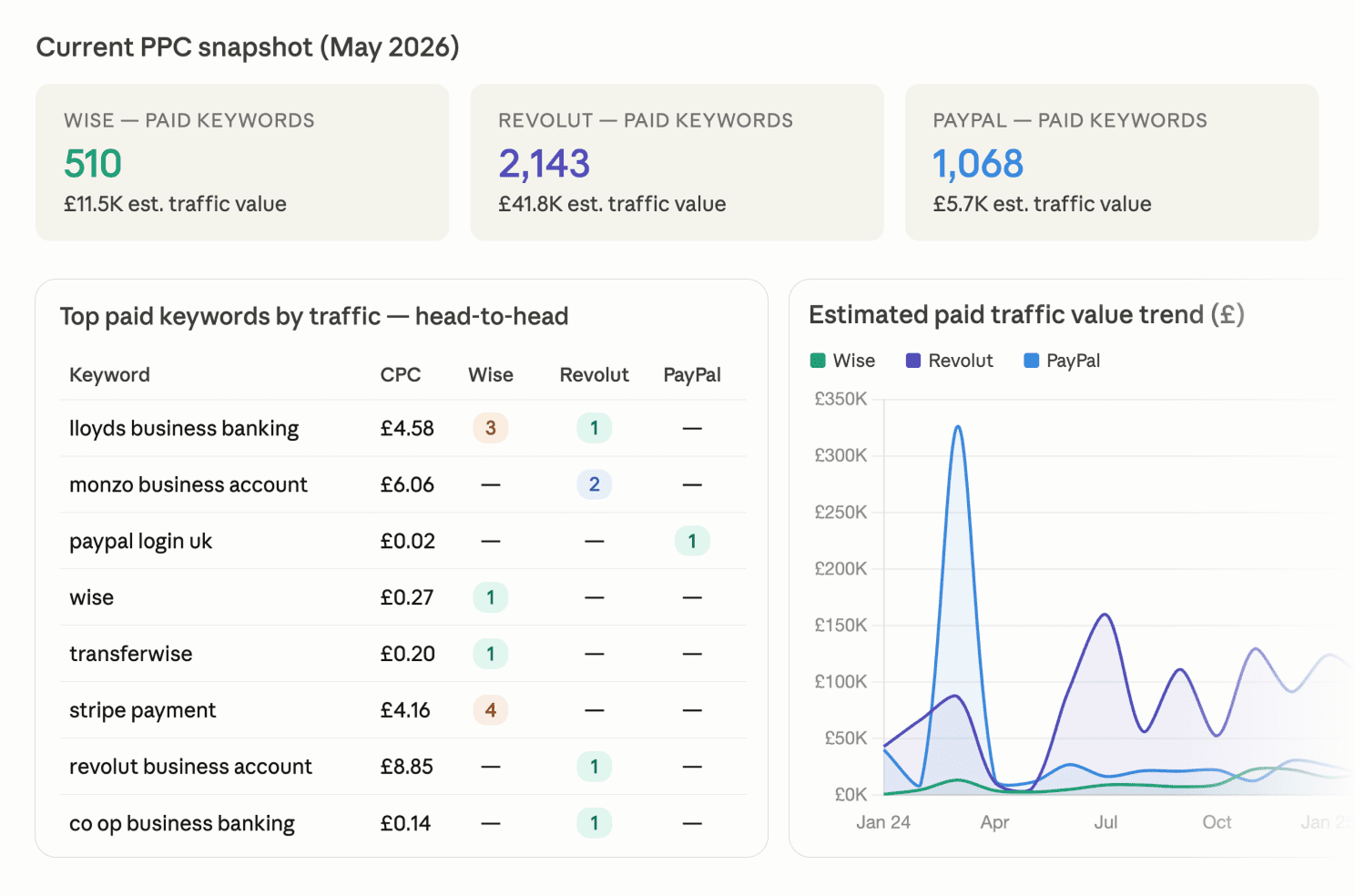Screen dimensions: 1355x896
Task: Click the Revolut column header in the table
Action: click(595, 375)
